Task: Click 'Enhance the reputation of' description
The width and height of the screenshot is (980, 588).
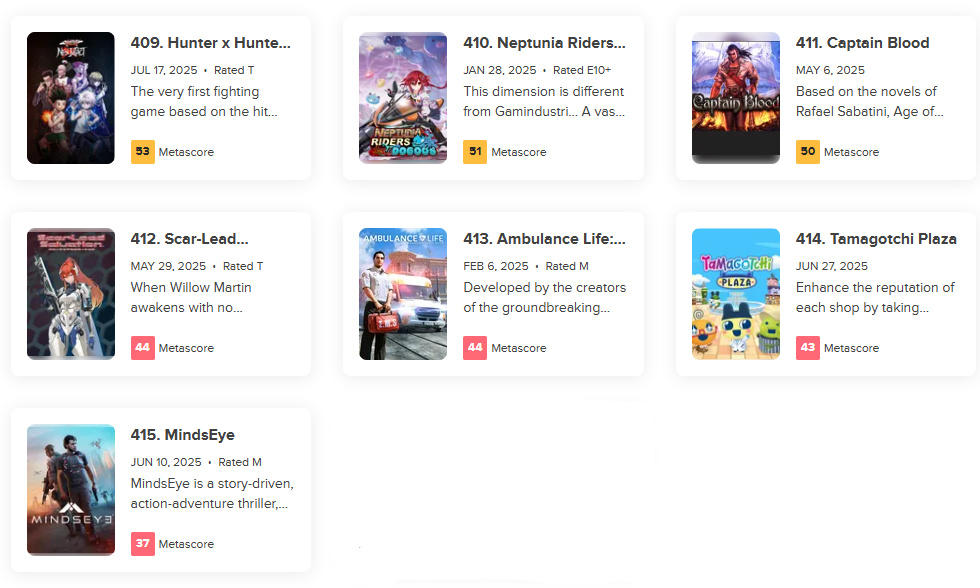Action: click(875, 298)
